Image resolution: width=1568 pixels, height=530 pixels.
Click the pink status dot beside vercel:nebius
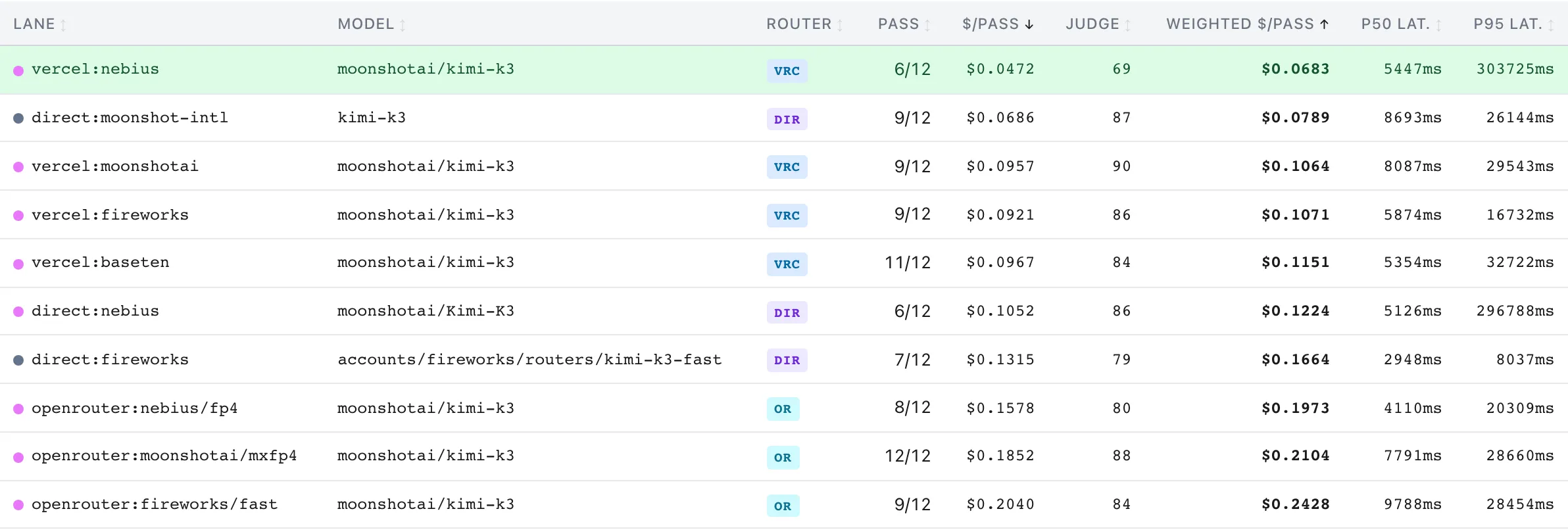click(18, 70)
